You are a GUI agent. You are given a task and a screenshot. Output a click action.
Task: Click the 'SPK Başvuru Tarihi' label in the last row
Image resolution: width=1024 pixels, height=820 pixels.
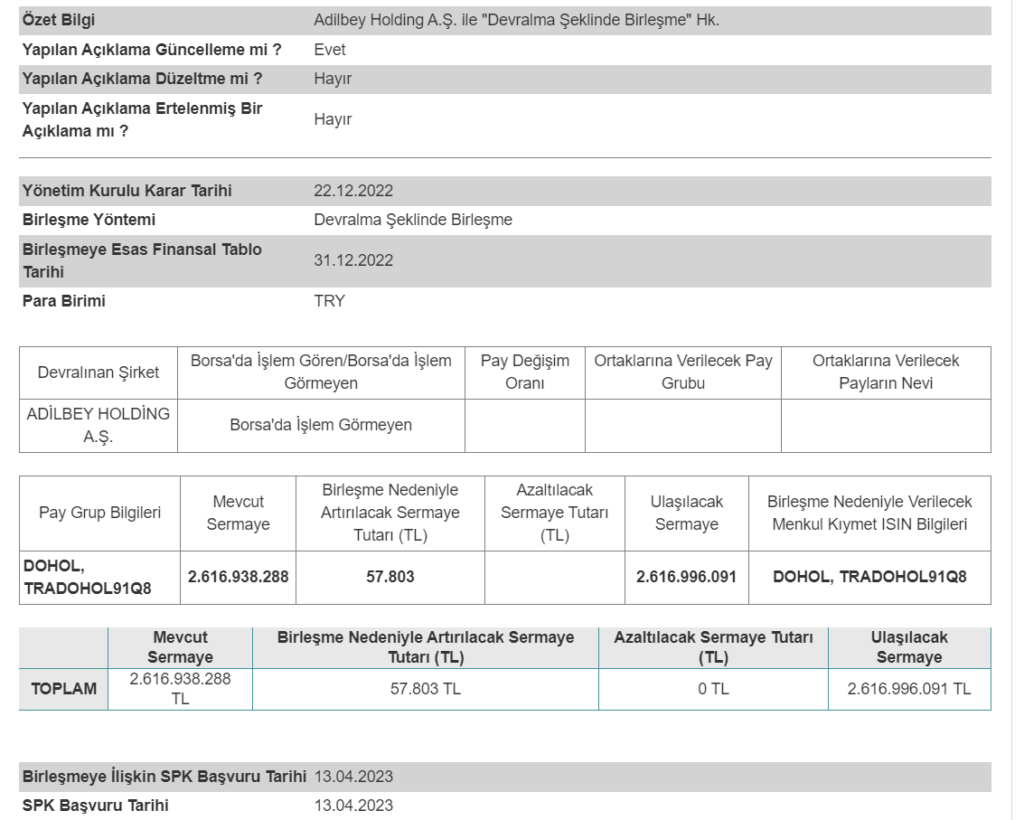(x=95, y=806)
